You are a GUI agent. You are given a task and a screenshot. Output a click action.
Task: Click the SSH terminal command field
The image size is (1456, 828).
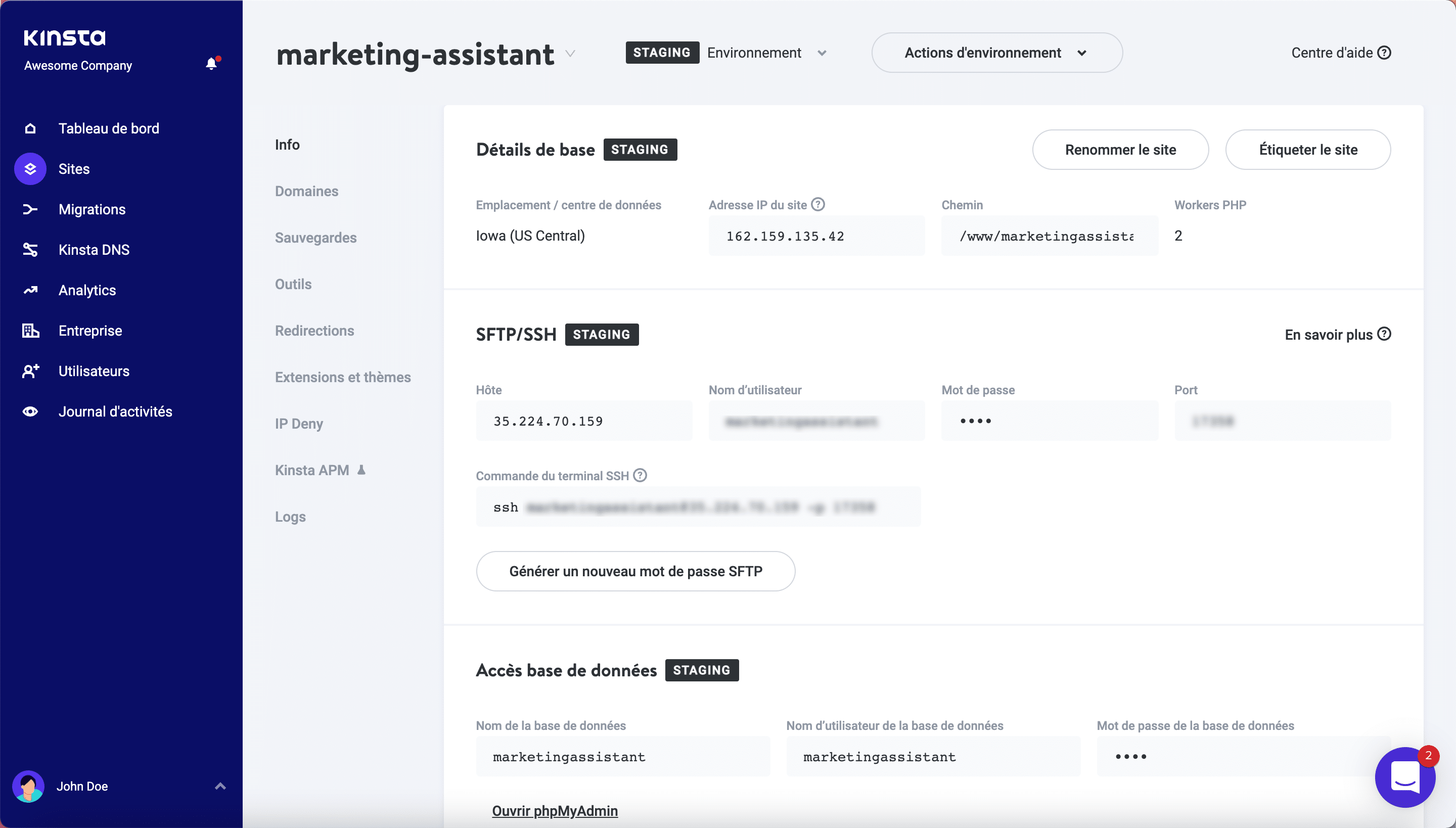699,507
